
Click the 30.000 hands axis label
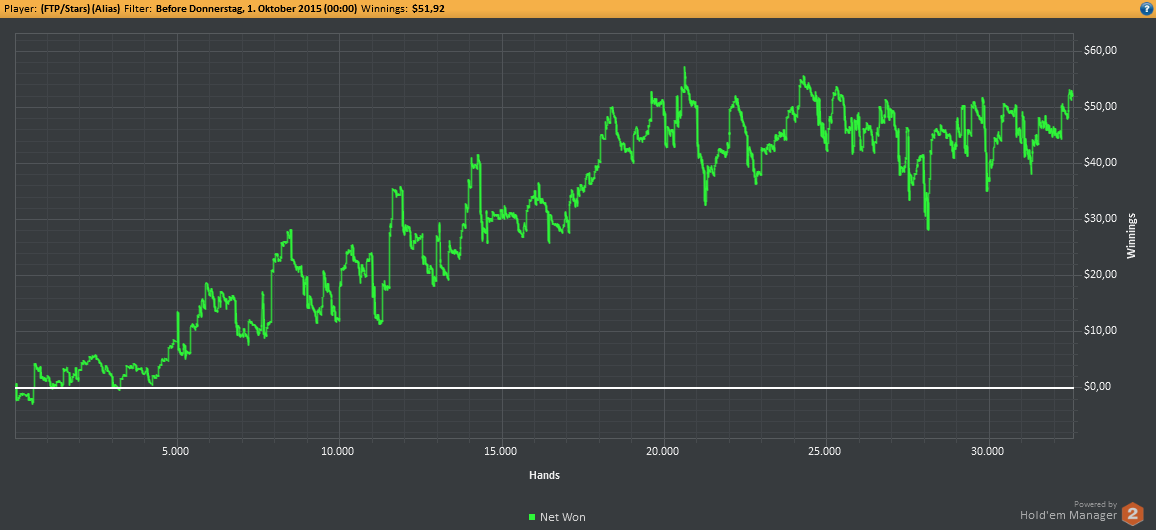click(988, 452)
